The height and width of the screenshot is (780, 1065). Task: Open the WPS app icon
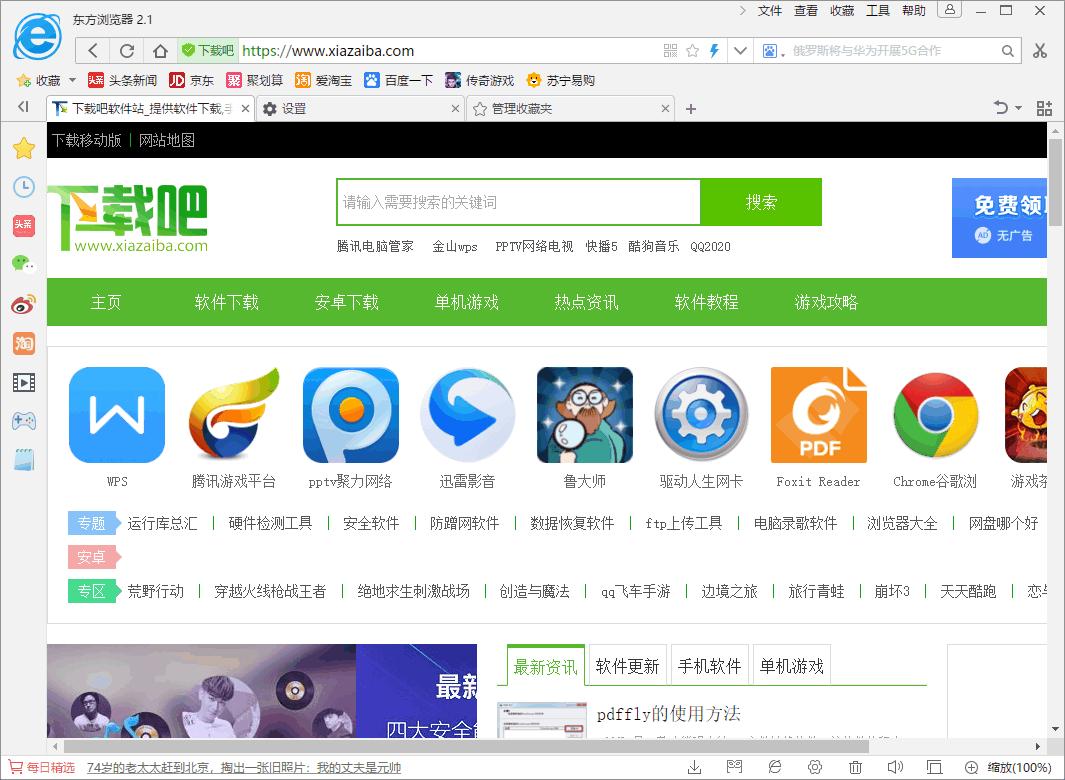[117, 415]
